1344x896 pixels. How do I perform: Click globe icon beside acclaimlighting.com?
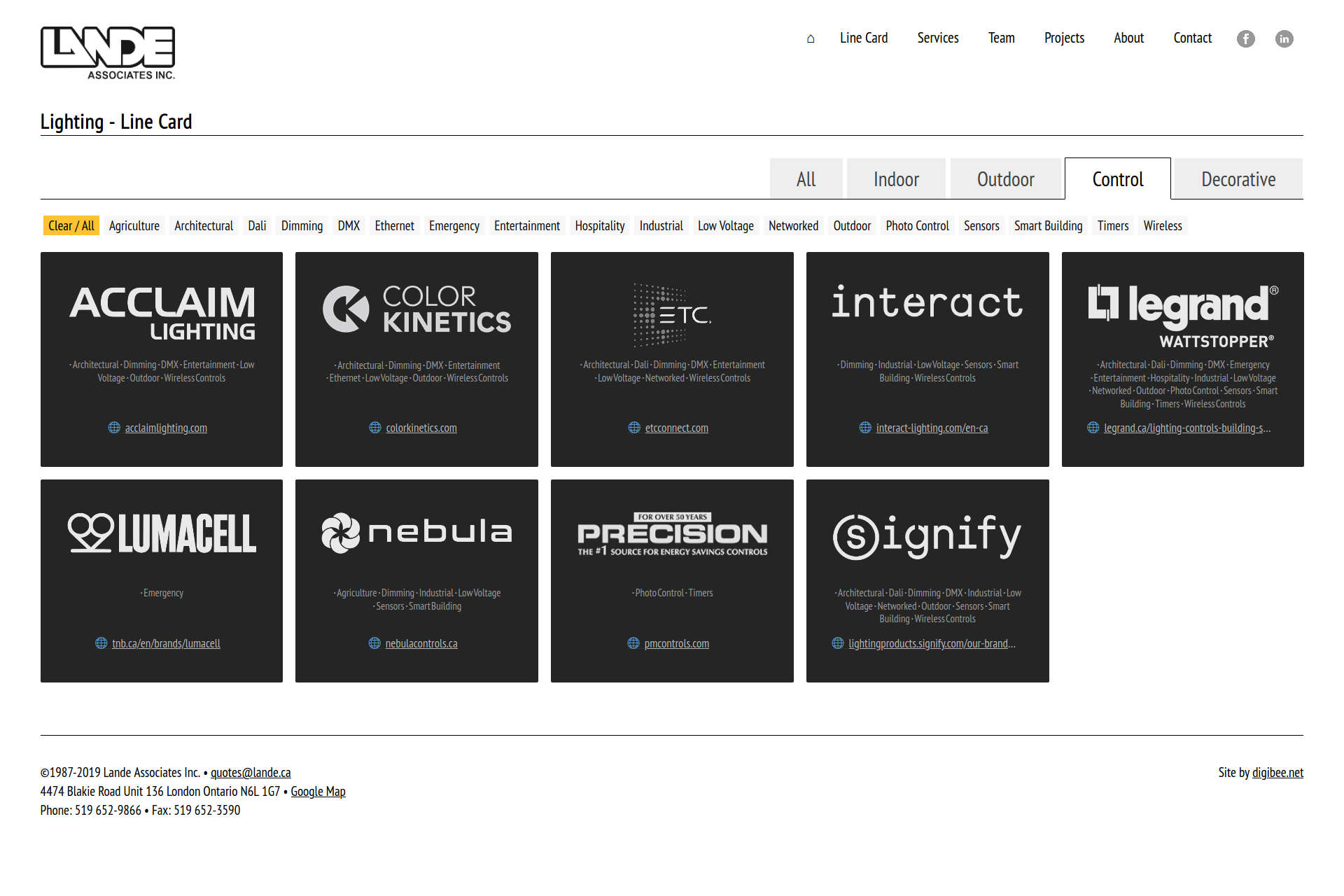tap(115, 428)
